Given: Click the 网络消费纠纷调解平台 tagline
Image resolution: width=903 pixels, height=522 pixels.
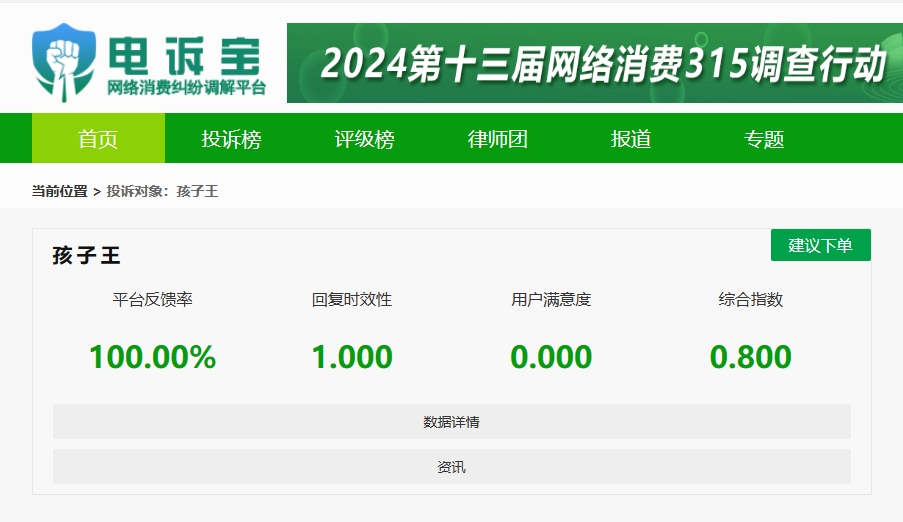Looking at the screenshot, I should click(186, 88).
